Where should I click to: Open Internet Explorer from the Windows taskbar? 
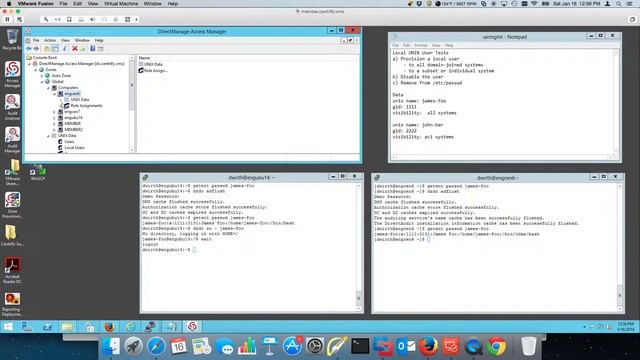pyautogui.click(x=130, y=327)
